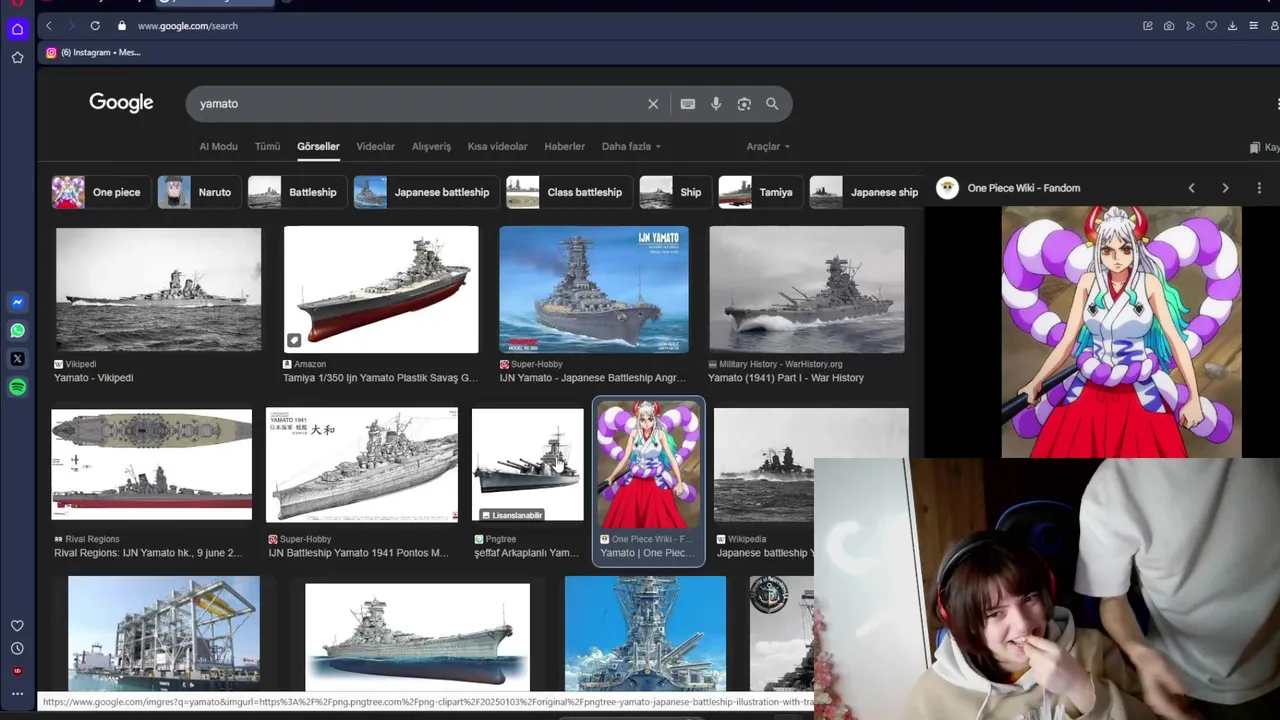
Task: Switch to the 'Tümü' tab
Action: [267, 147]
